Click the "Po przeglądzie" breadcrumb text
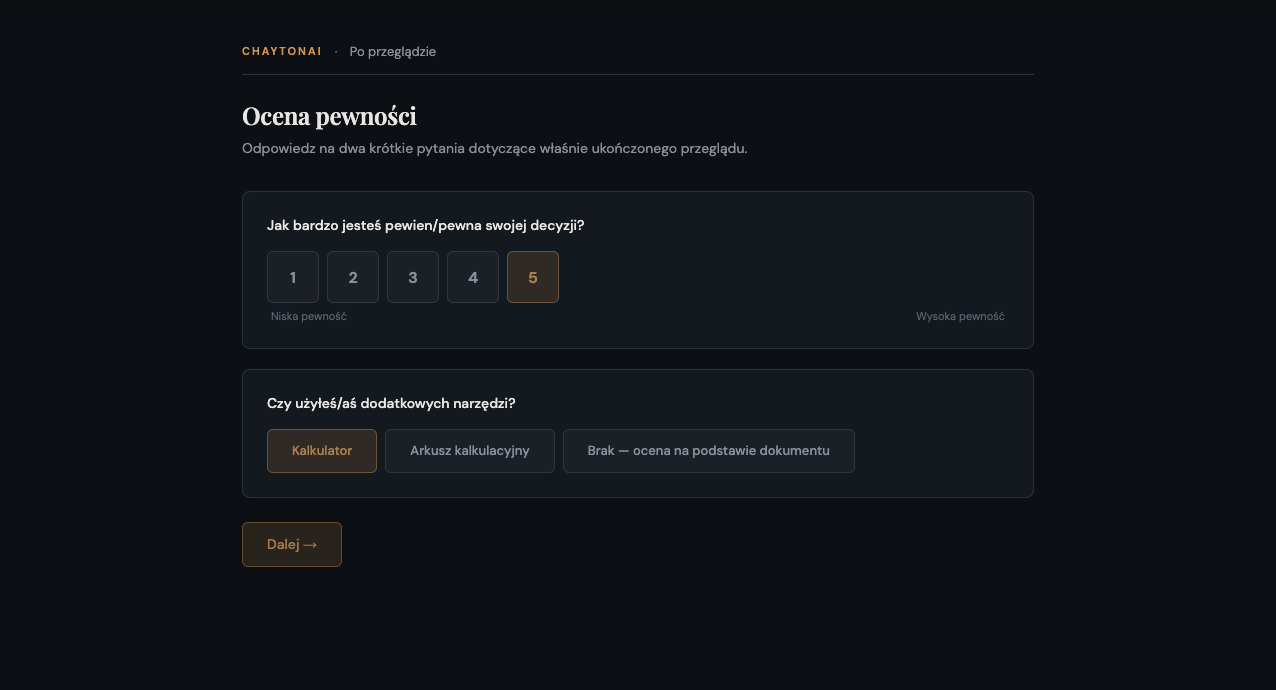Viewport: 1276px width, 690px height. tap(392, 51)
